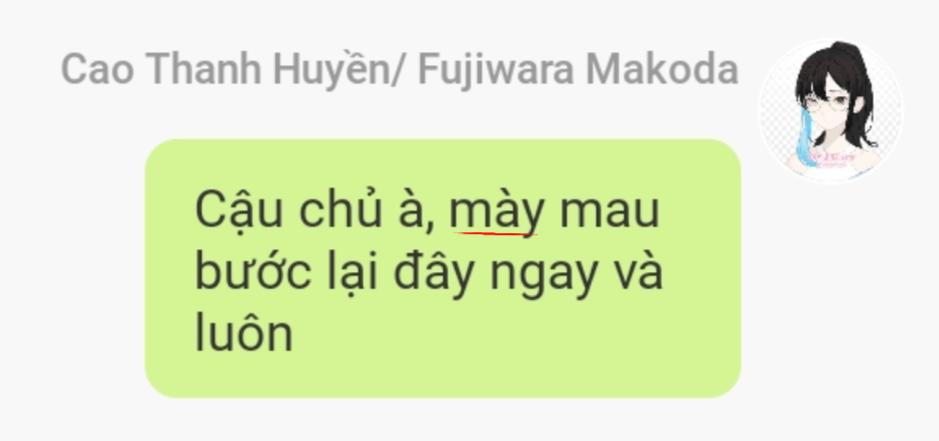Click the red-underlined word mày
This screenshot has width=939, height=441.
click(497, 212)
